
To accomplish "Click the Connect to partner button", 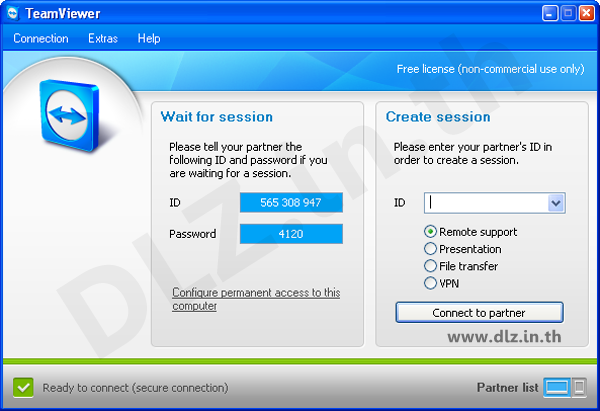I will 479,313.
